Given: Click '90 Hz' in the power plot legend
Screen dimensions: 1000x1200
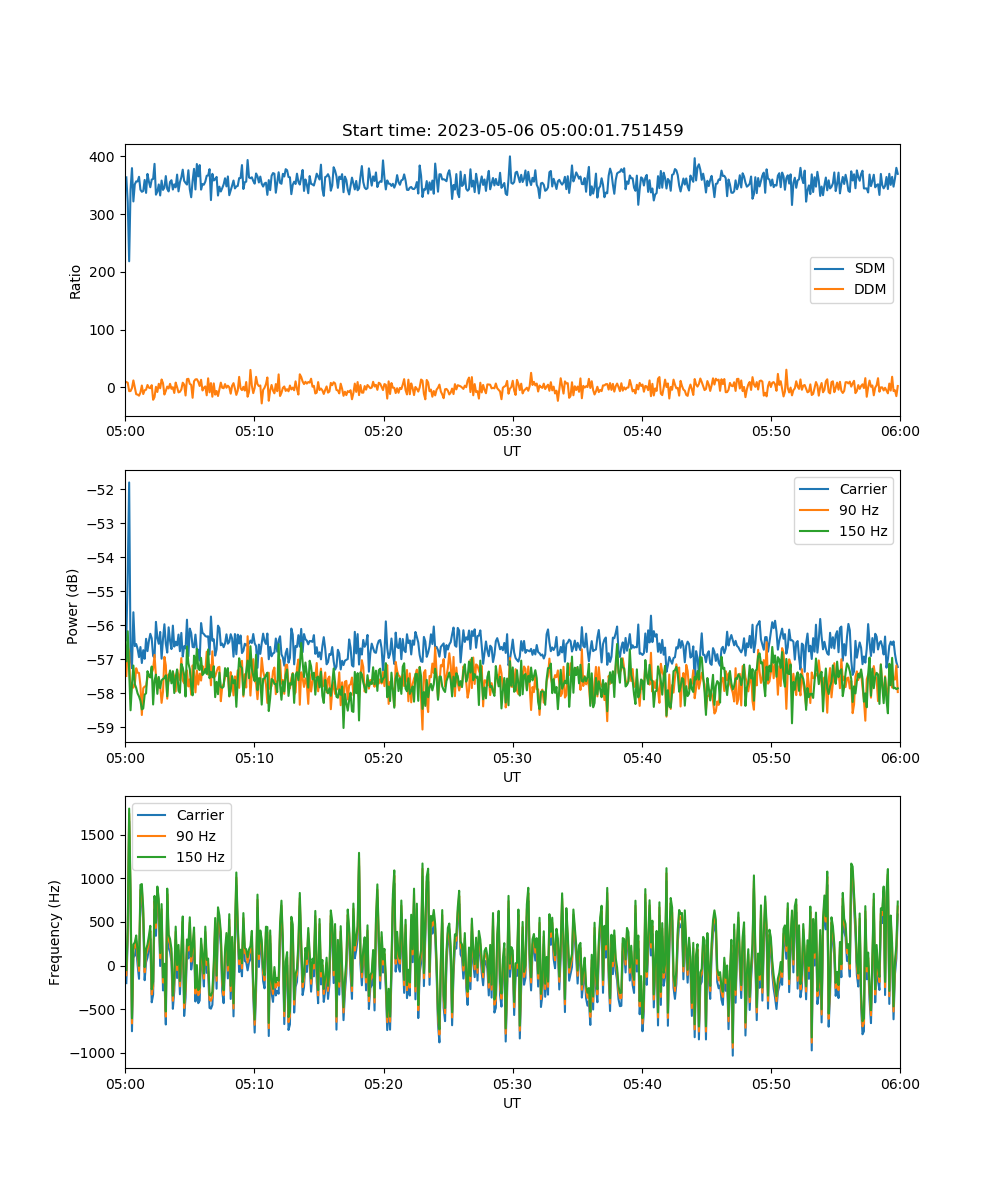Looking at the screenshot, I should pyautogui.click(x=844, y=510).
